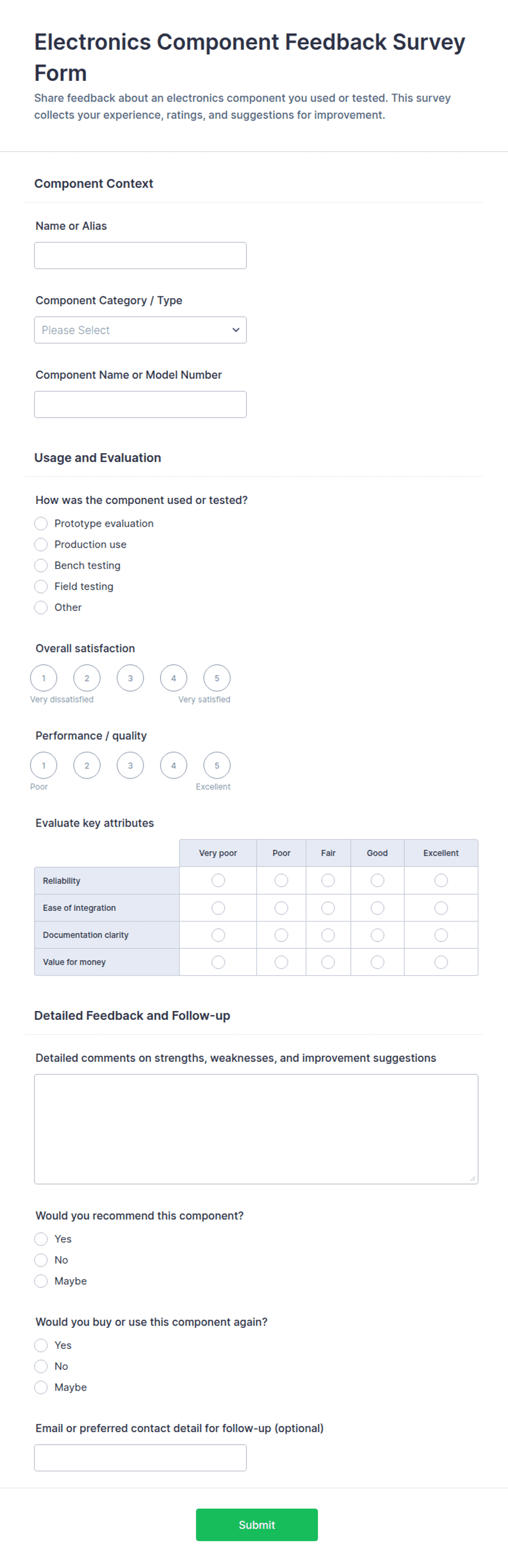Viewport: 508px width, 1568px height.
Task: Rate Value for money as Very poor
Action: click(218, 962)
